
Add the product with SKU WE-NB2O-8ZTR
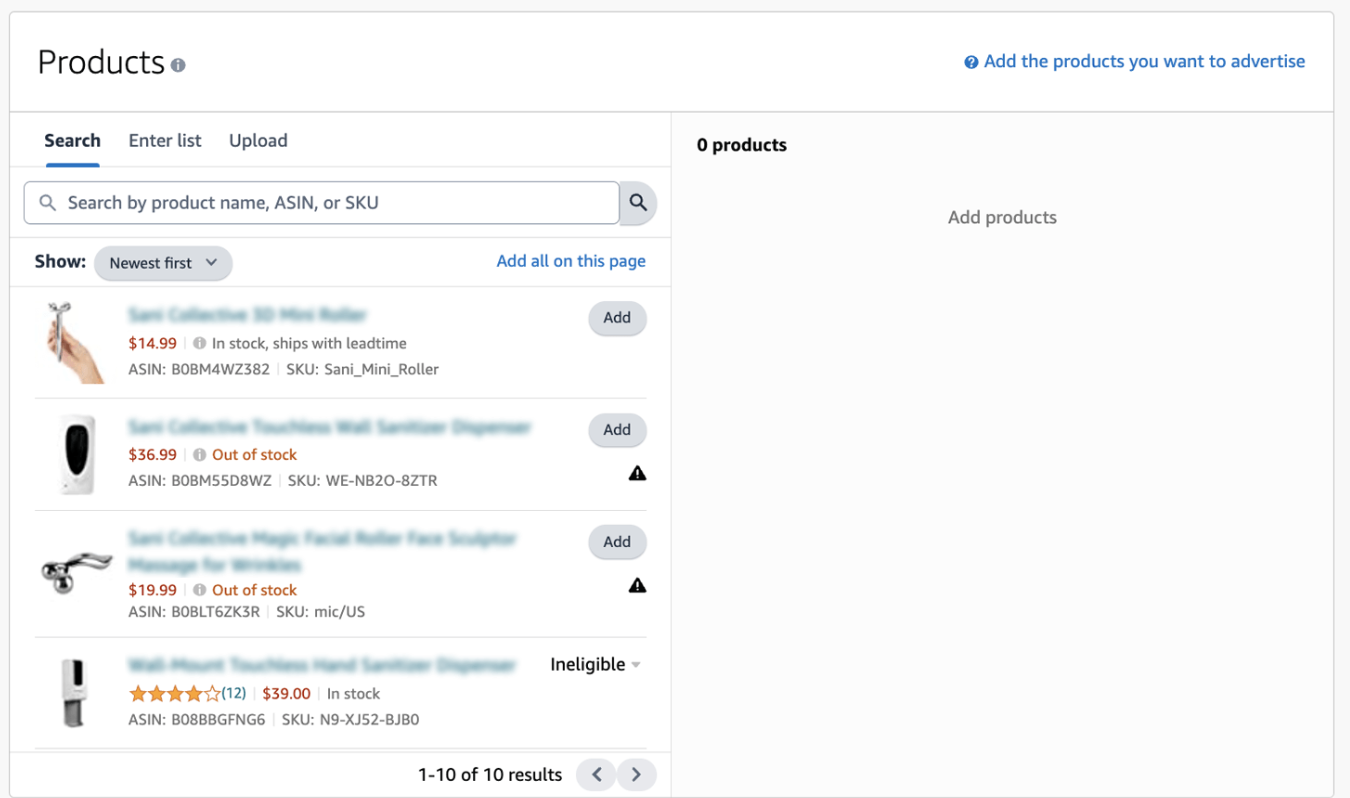click(x=617, y=430)
